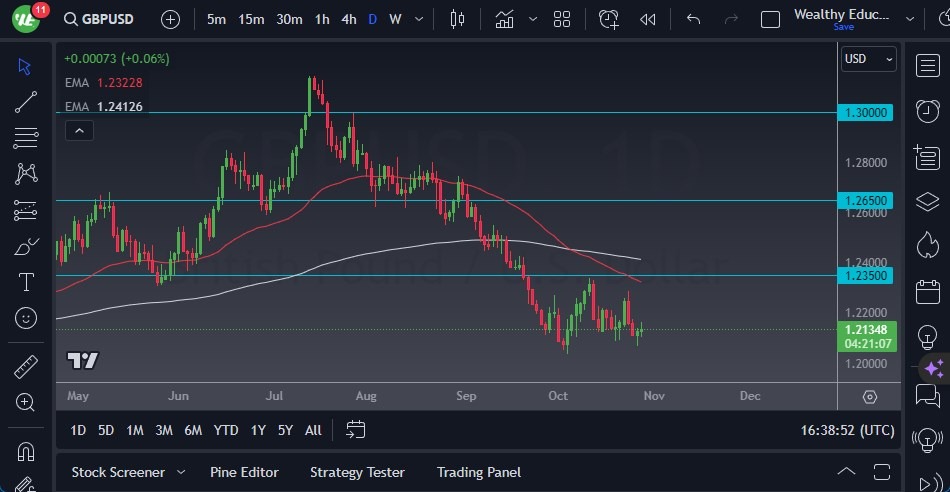The height and width of the screenshot is (492, 950).
Task: Open the Strategy Tester tab
Action: pyautogui.click(x=357, y=472)
